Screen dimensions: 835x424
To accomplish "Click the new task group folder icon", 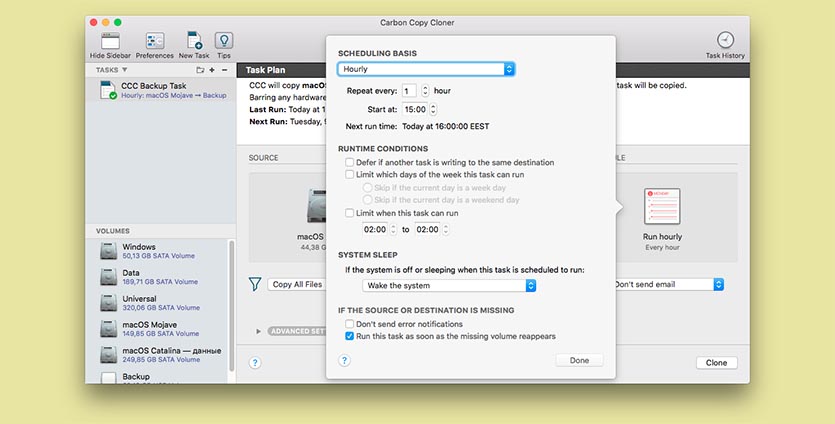I will pyautogui.click(x=200, y=70).
